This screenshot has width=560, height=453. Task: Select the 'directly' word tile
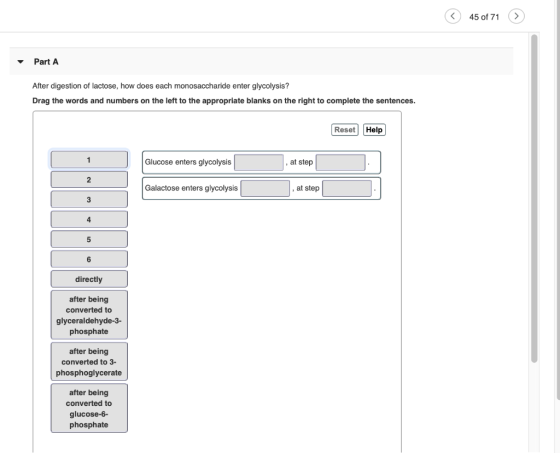point(89,279)
